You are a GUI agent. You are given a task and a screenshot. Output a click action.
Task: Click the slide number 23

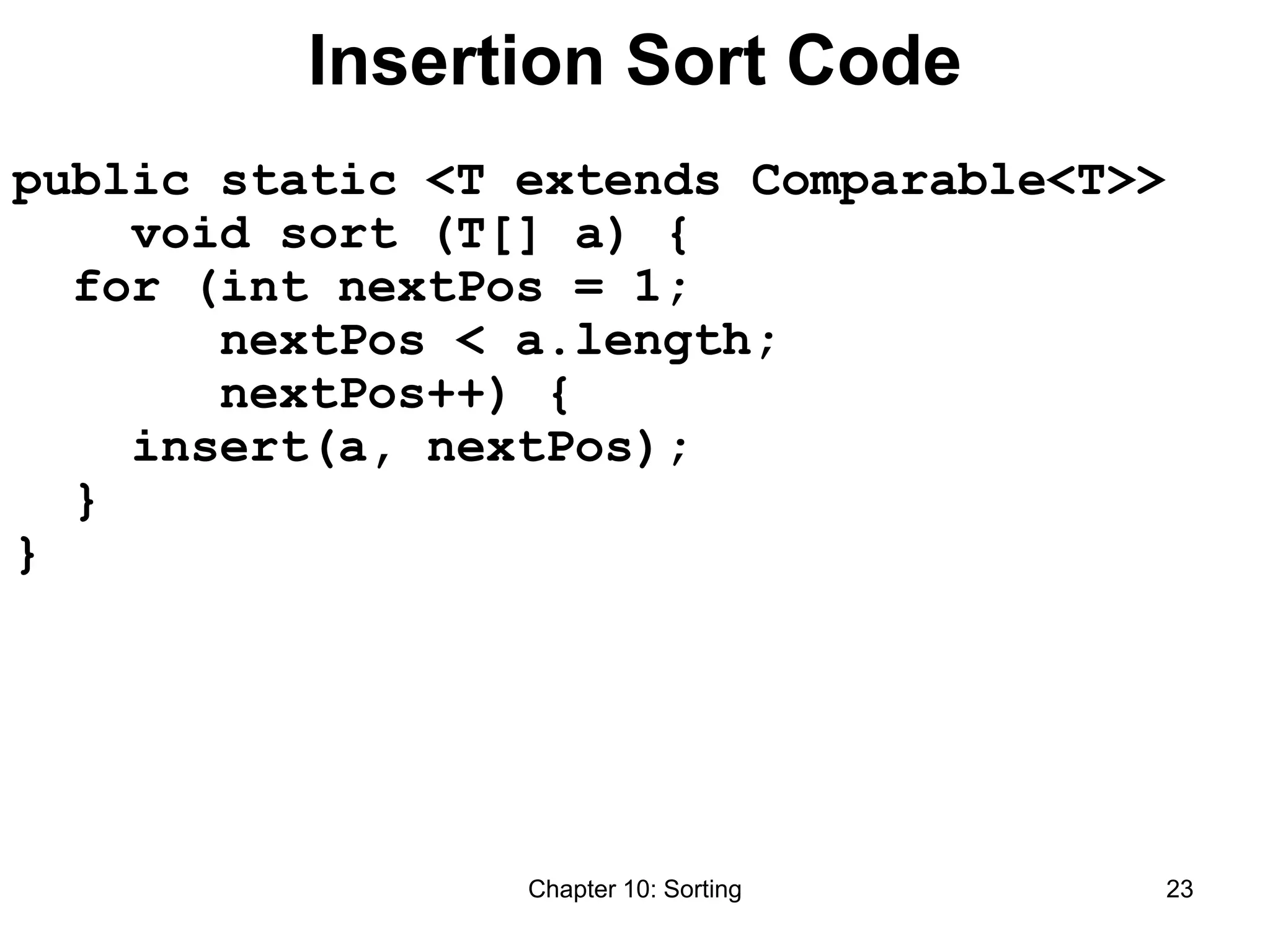click(x=1179, y=889)
